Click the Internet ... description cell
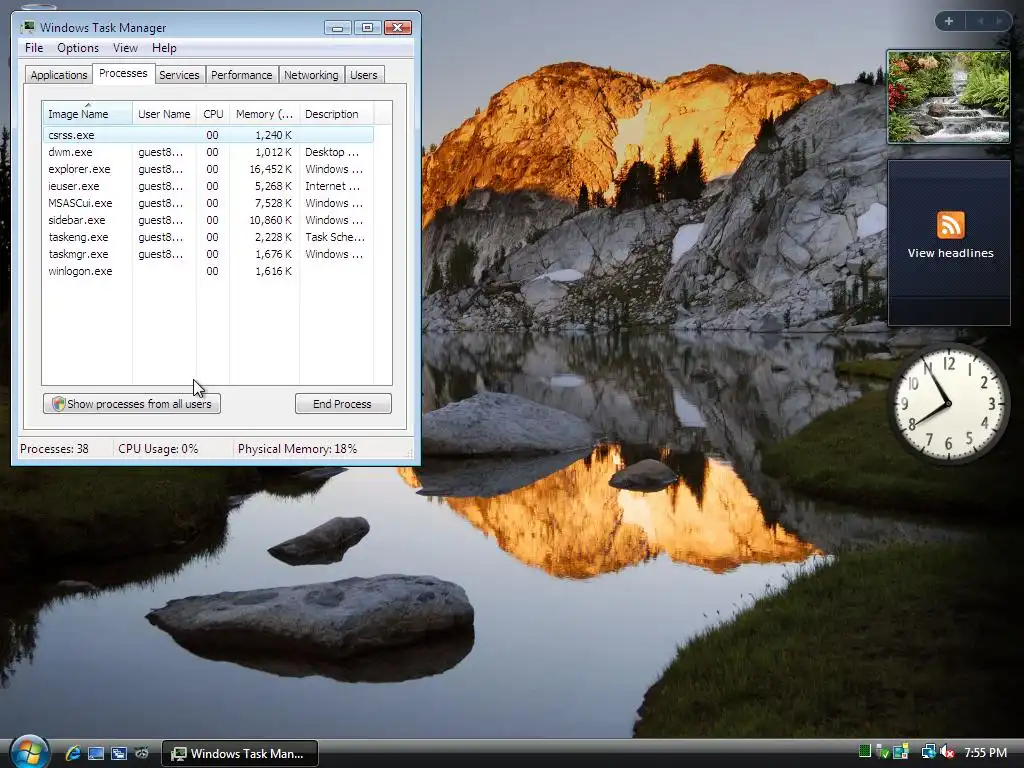 332,186
